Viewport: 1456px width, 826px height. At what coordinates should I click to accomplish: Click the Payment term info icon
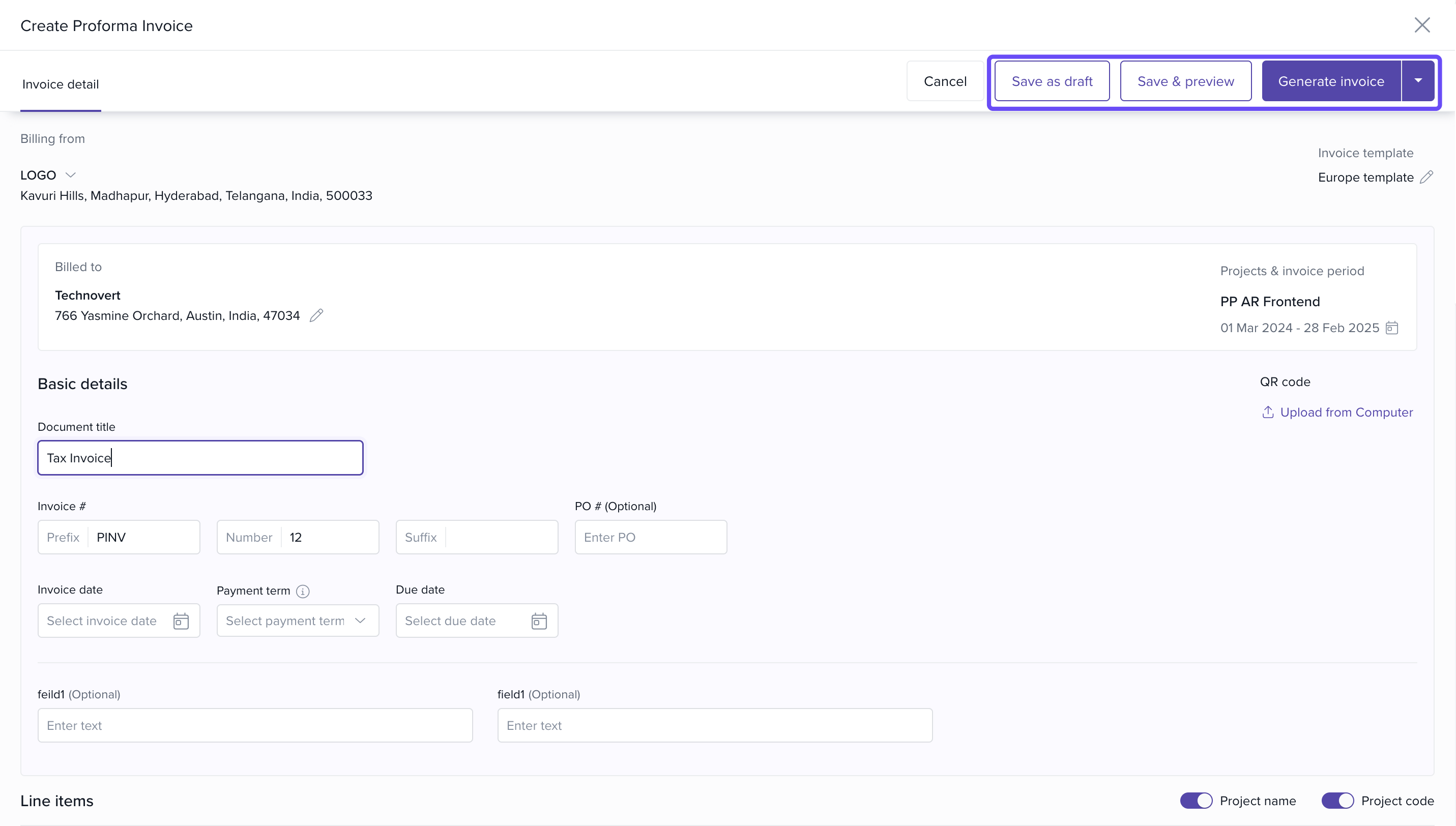303,591
